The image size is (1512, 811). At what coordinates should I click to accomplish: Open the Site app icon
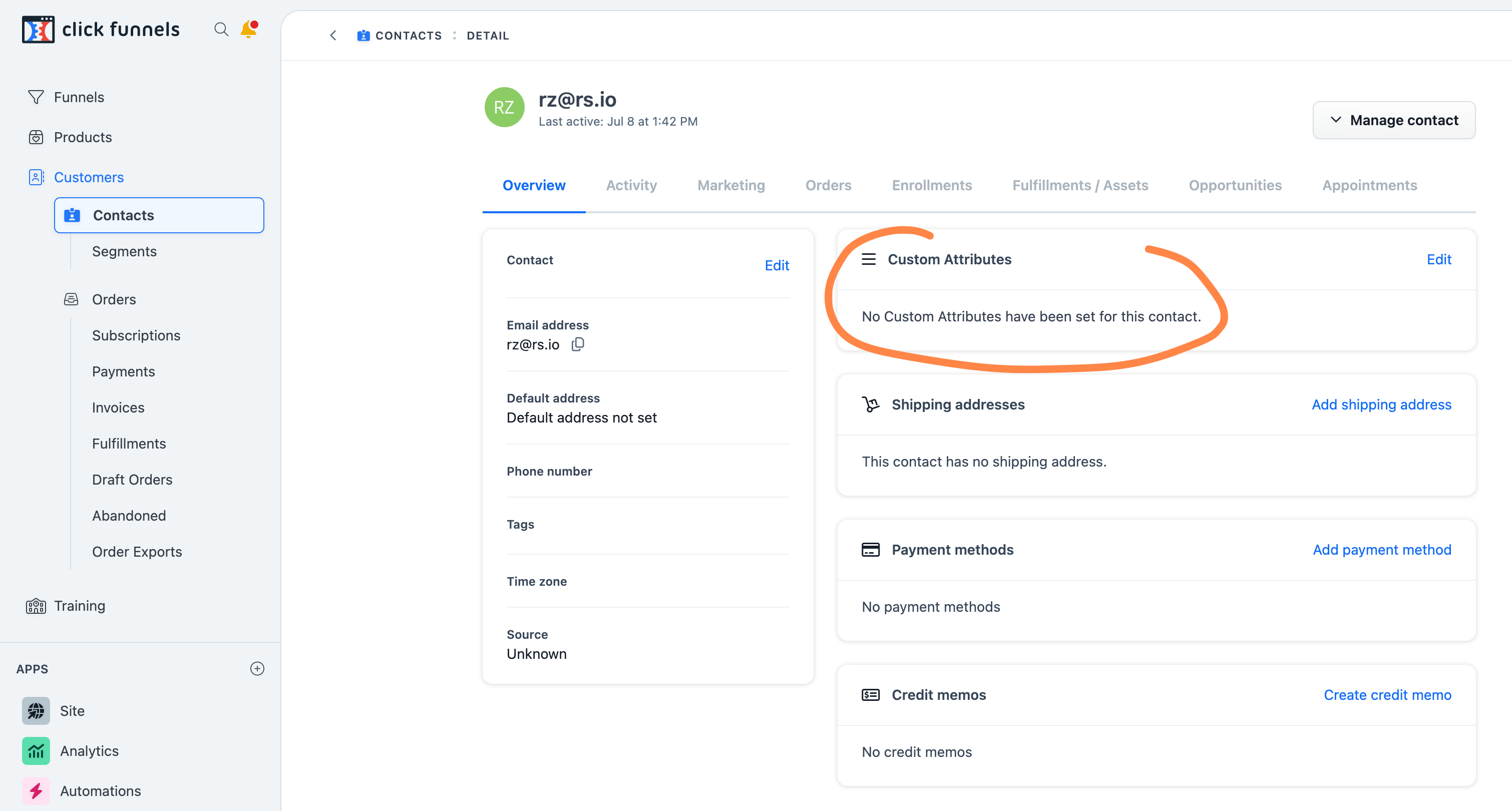[x=36, y=711]
